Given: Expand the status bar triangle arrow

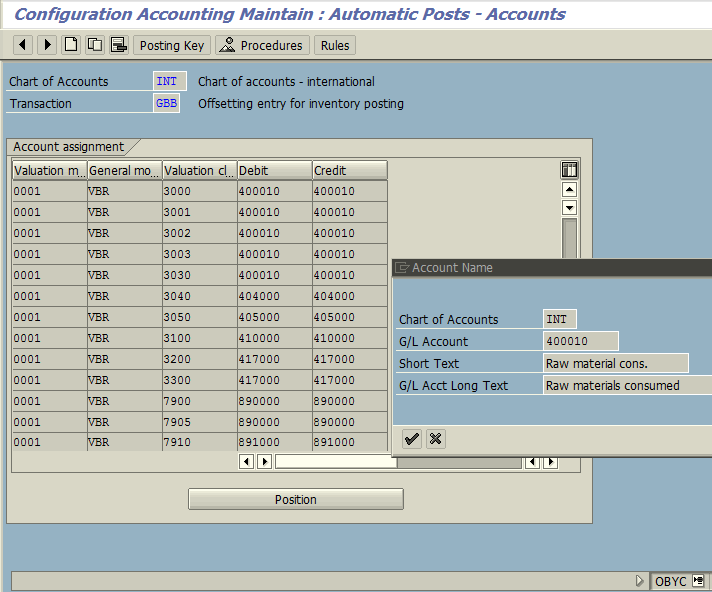Looking at the screenshot, I should tap(640, 581).
